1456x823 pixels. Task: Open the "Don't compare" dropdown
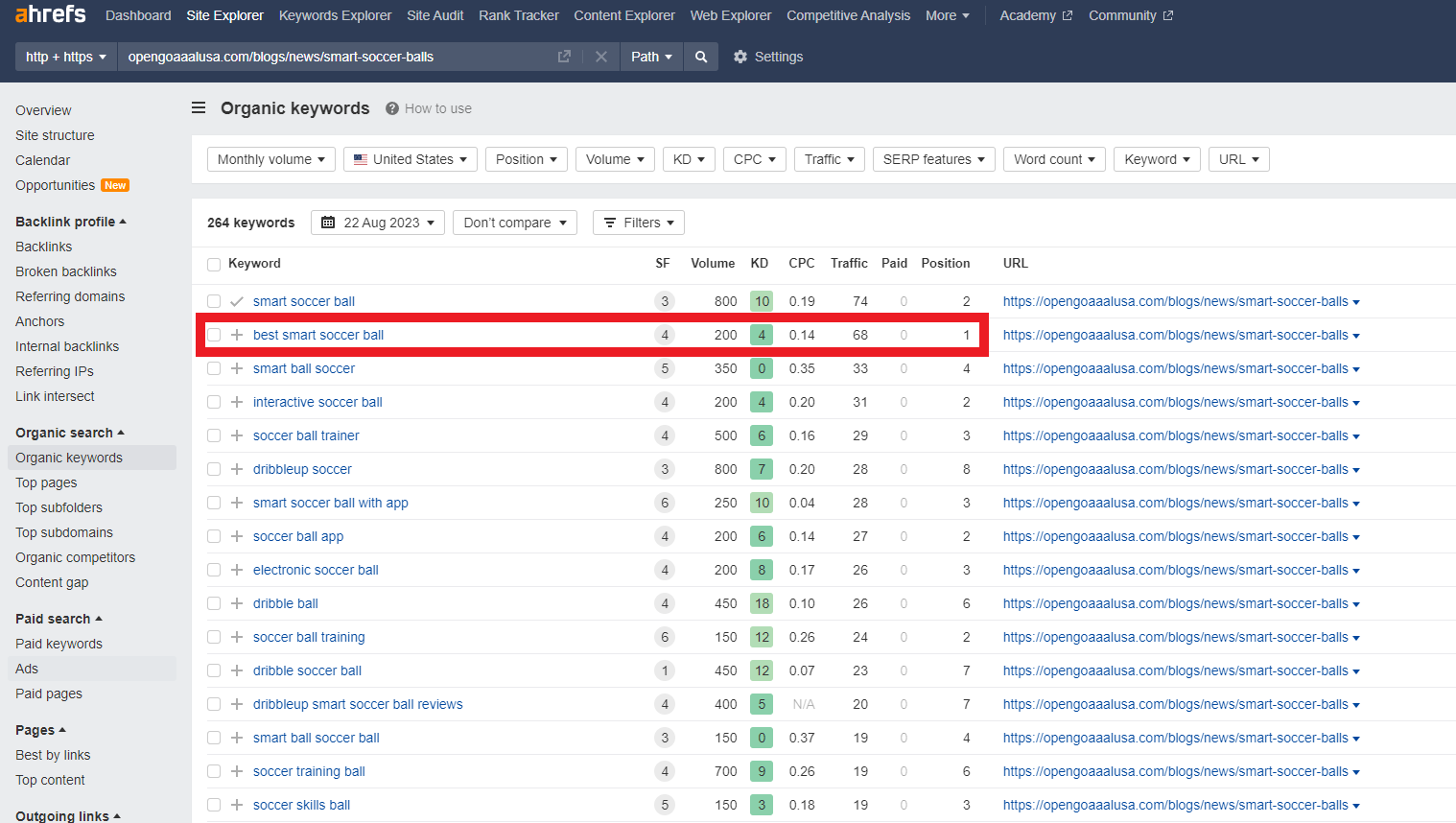click(514, 222)
